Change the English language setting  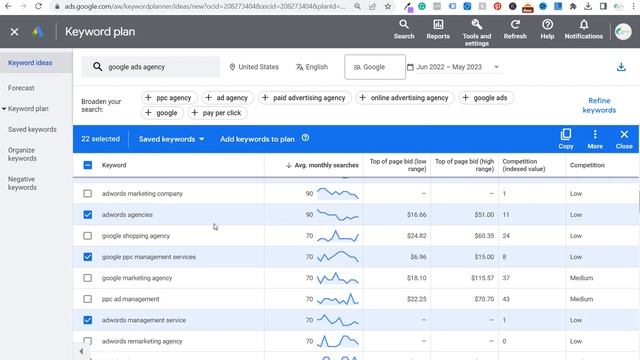[312, 67]
